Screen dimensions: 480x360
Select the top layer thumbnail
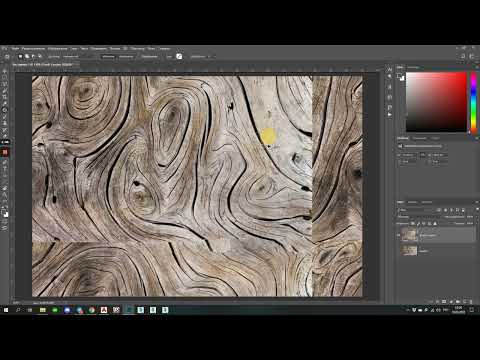coord(409,235)
